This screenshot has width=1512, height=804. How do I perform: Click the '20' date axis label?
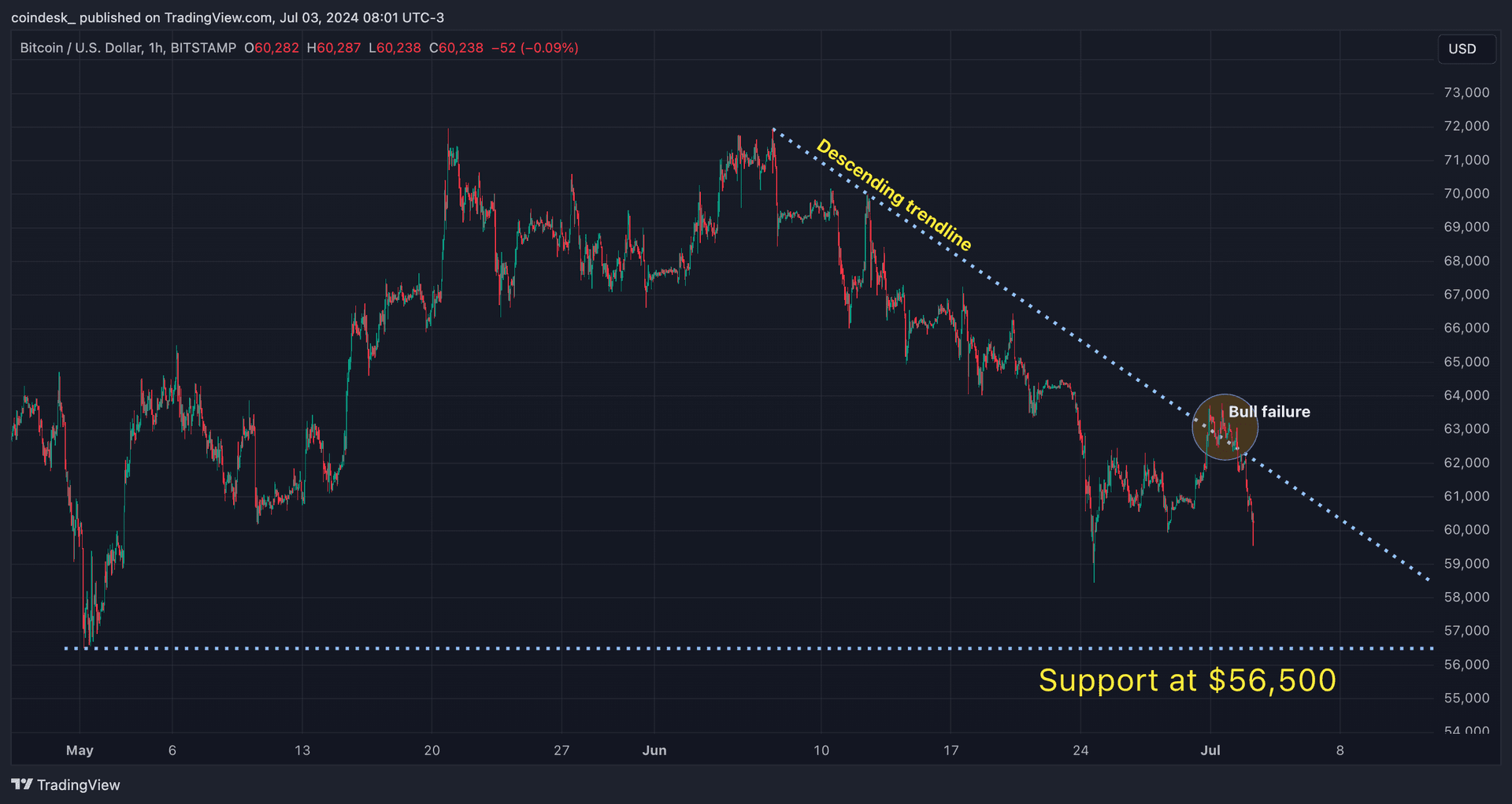pyautogui.click(x=432, y=750)
